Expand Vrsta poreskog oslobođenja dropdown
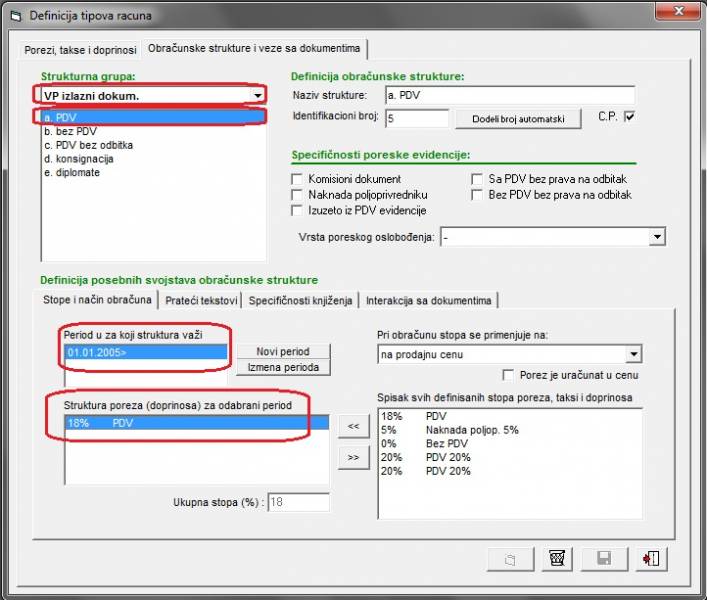This screenshot has width=707, height=600. [656, 237]
